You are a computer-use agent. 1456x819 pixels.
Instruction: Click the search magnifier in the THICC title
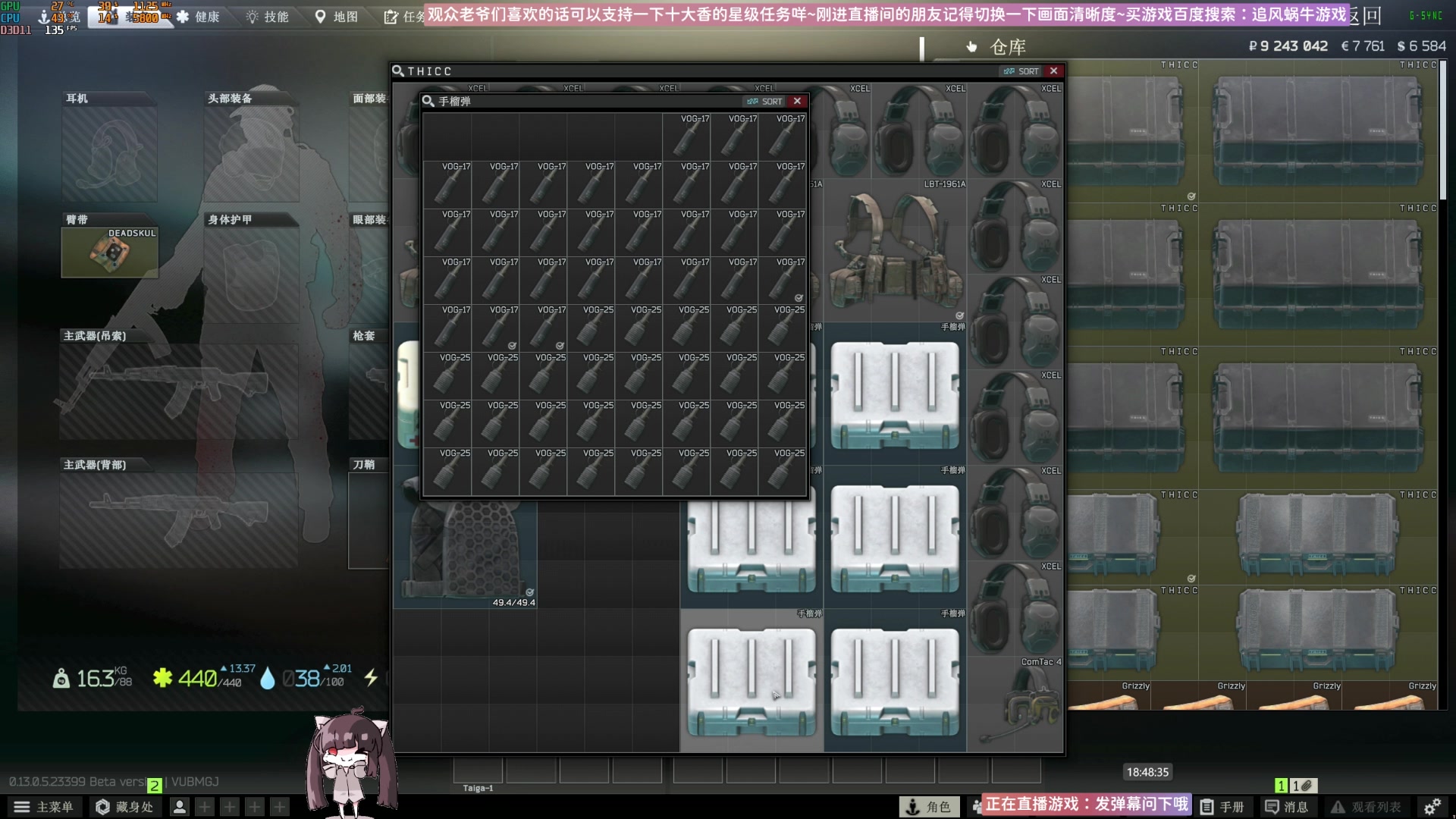point(398,71)
